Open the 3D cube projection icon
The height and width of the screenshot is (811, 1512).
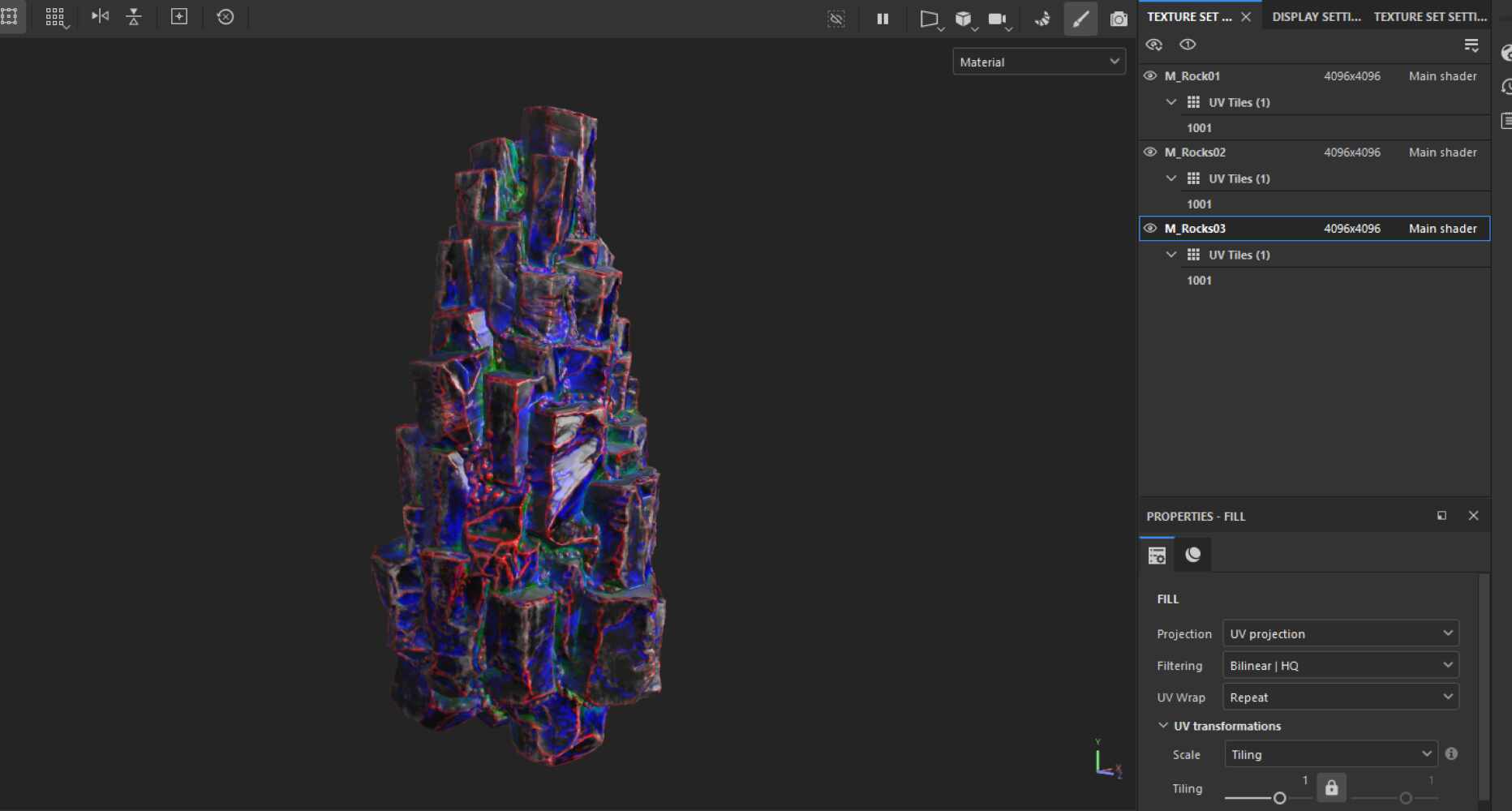click(964, 19)
